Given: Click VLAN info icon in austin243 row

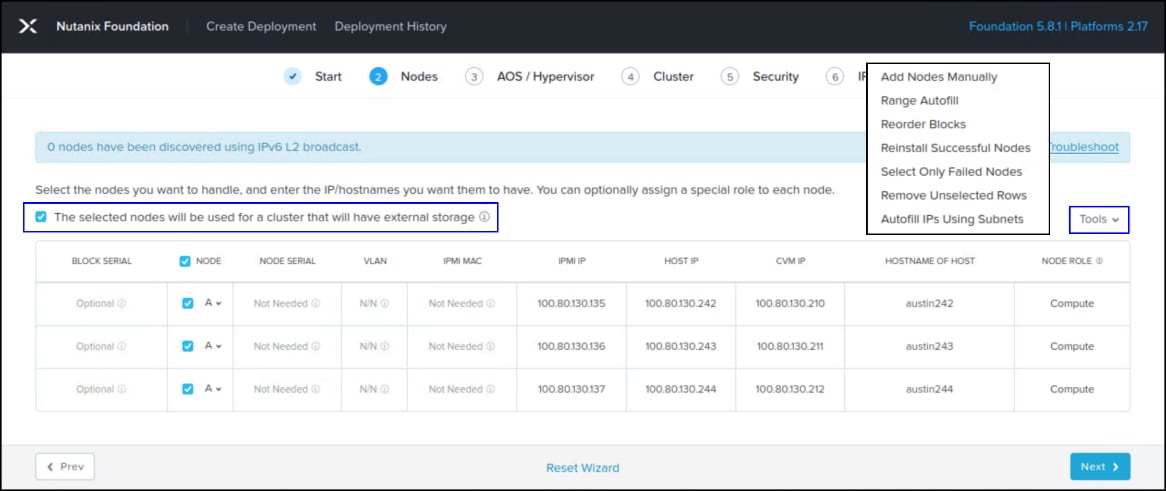Looking at the screenshot, I should tap(384, 346).
